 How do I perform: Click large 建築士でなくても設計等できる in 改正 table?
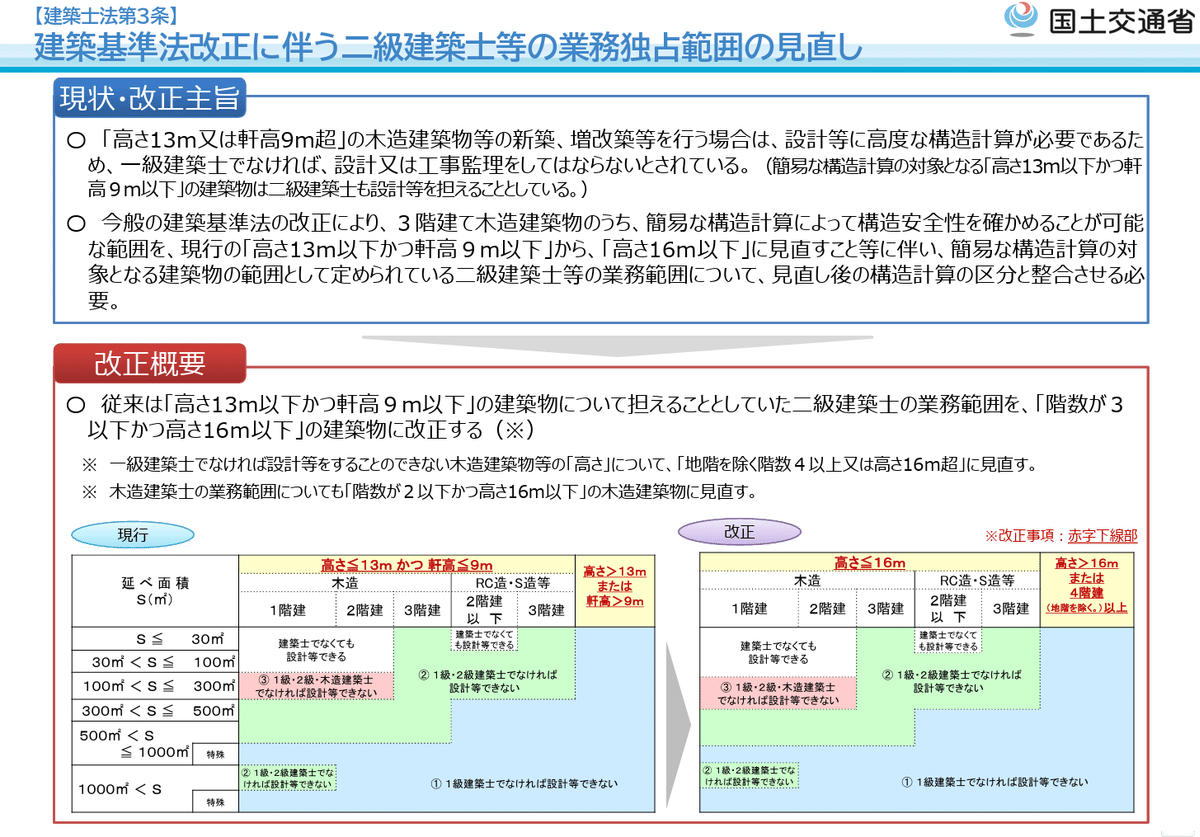click(778, 651)
